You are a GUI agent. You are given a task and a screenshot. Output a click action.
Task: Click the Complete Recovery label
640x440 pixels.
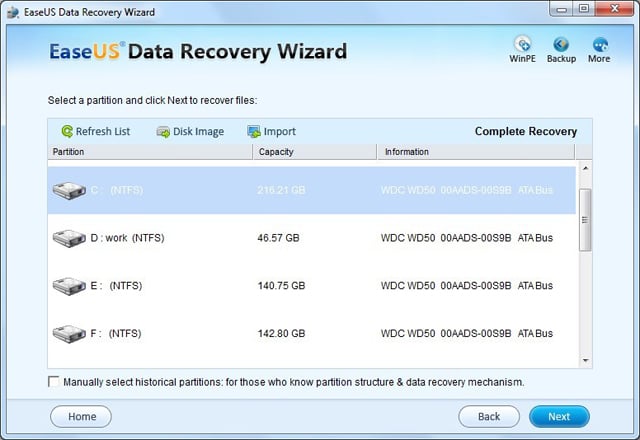pyautogui.click(x=526, y=131)
